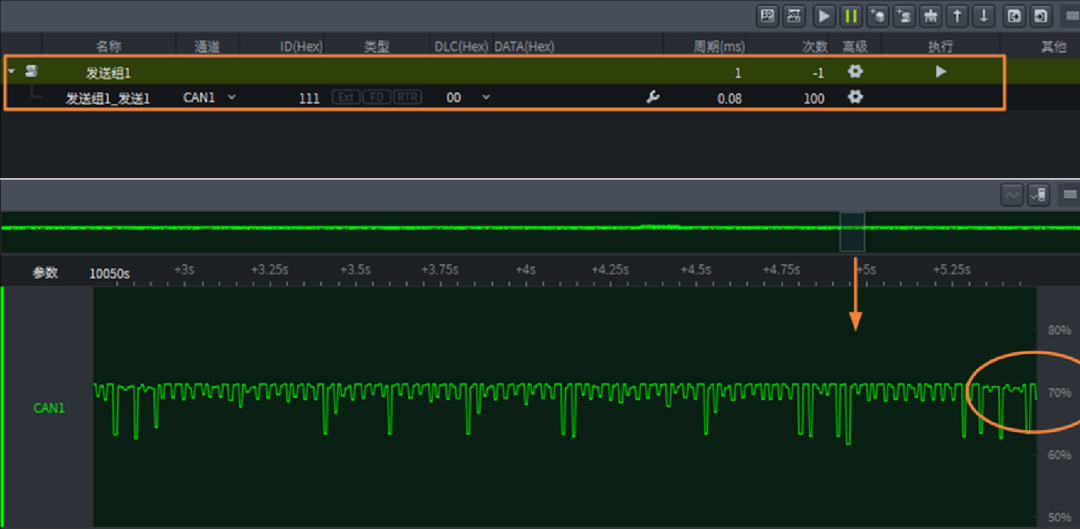The height and width of the screenshot is (529, 1080).
Task: Start sending with the toolbar play button
Action: [x=824, y=16]
